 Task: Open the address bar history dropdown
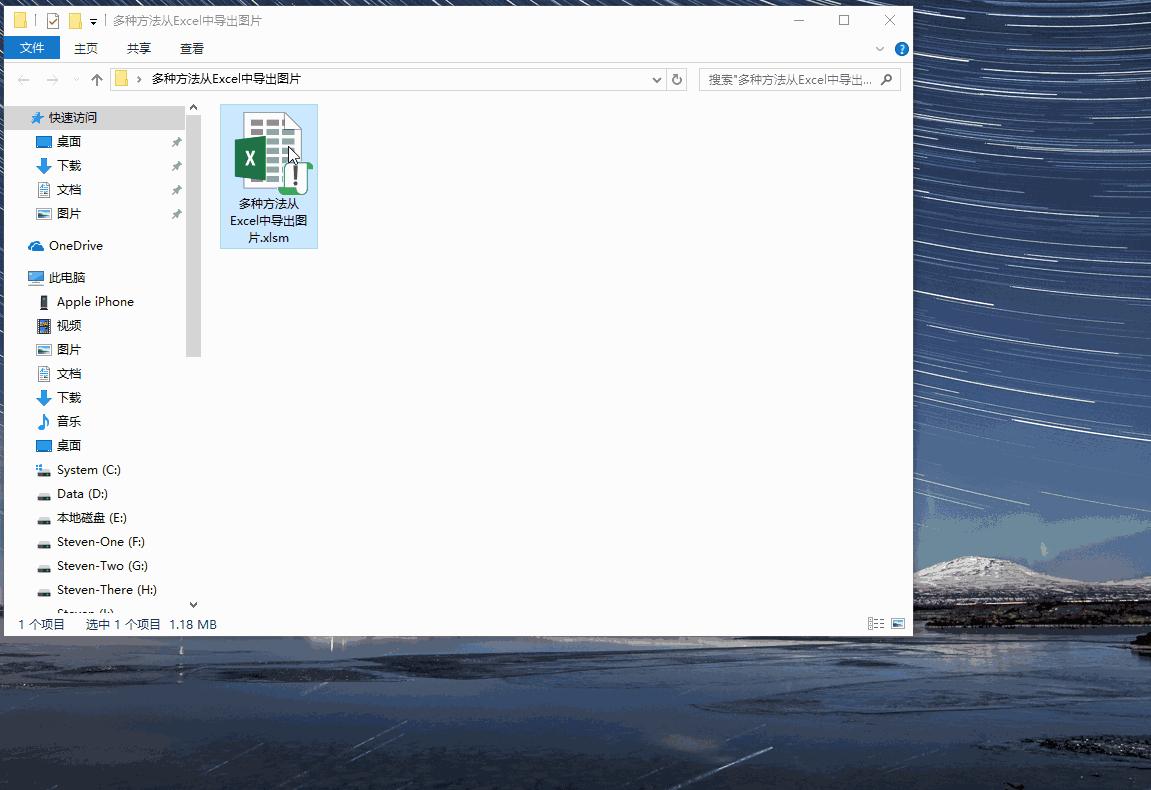click(656, 79)
